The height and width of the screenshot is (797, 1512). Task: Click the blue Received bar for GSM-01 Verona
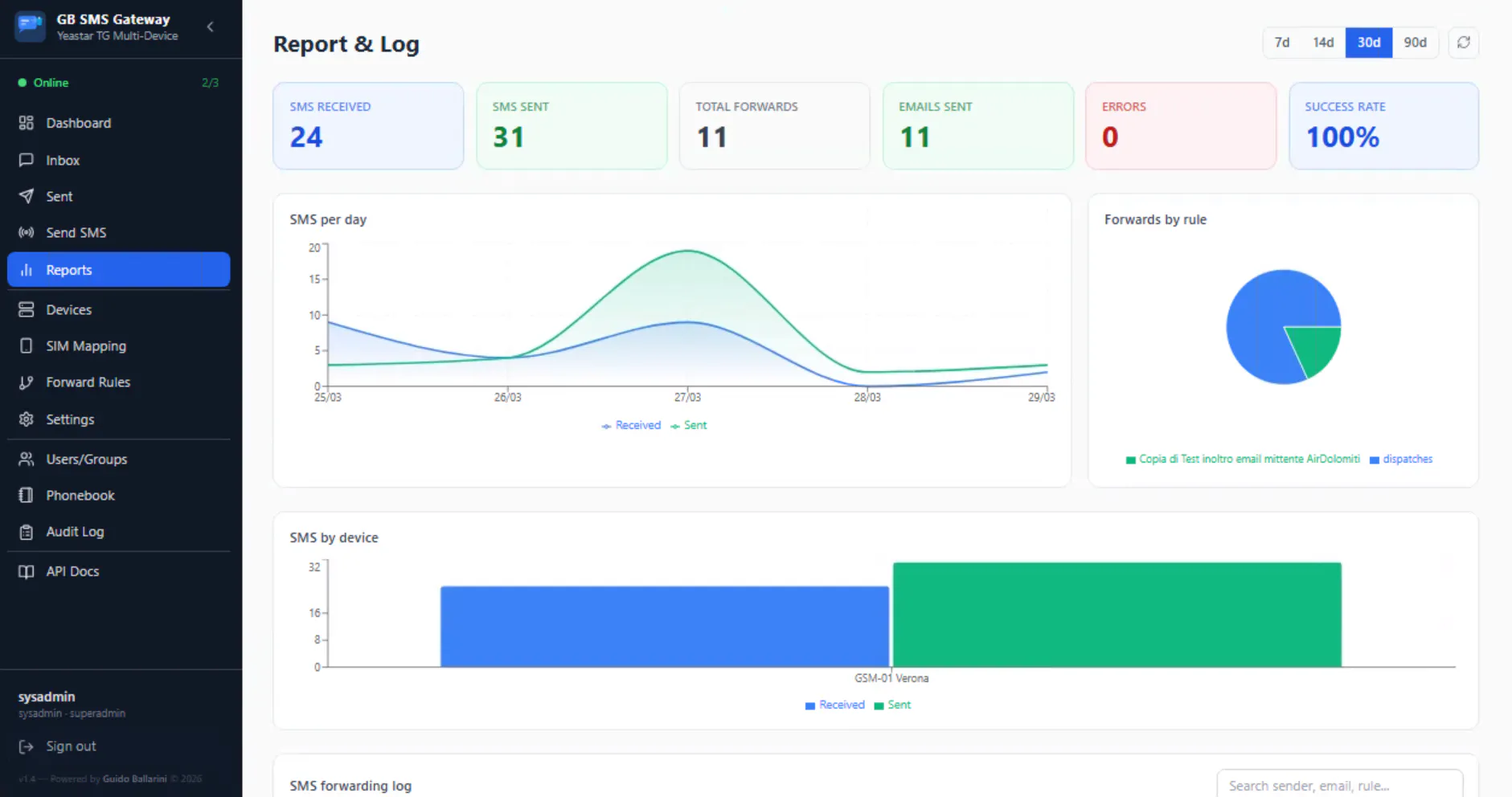click(x=665, y=627)
